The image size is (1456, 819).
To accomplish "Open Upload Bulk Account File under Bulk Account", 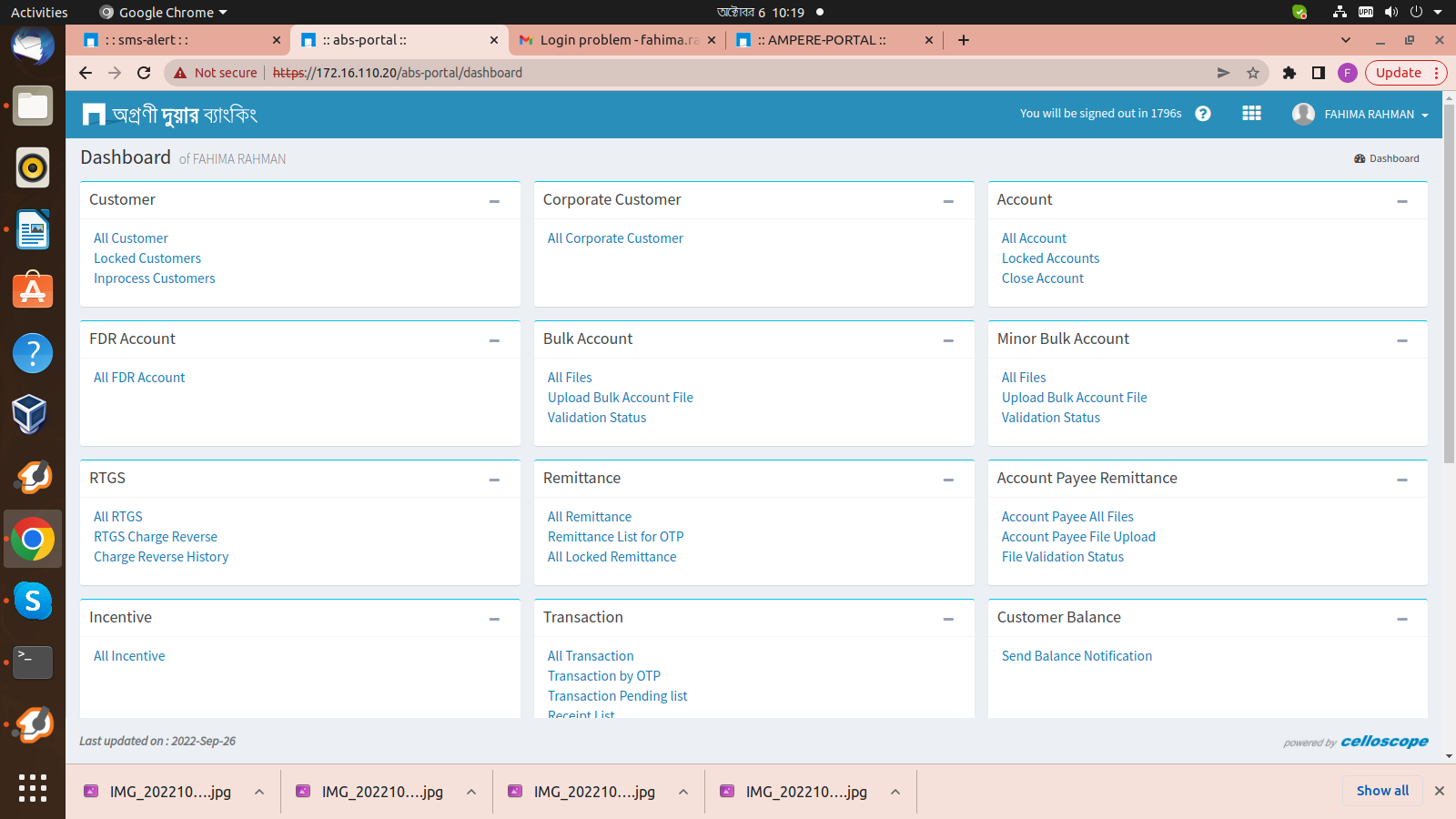I will pos(621,398).
